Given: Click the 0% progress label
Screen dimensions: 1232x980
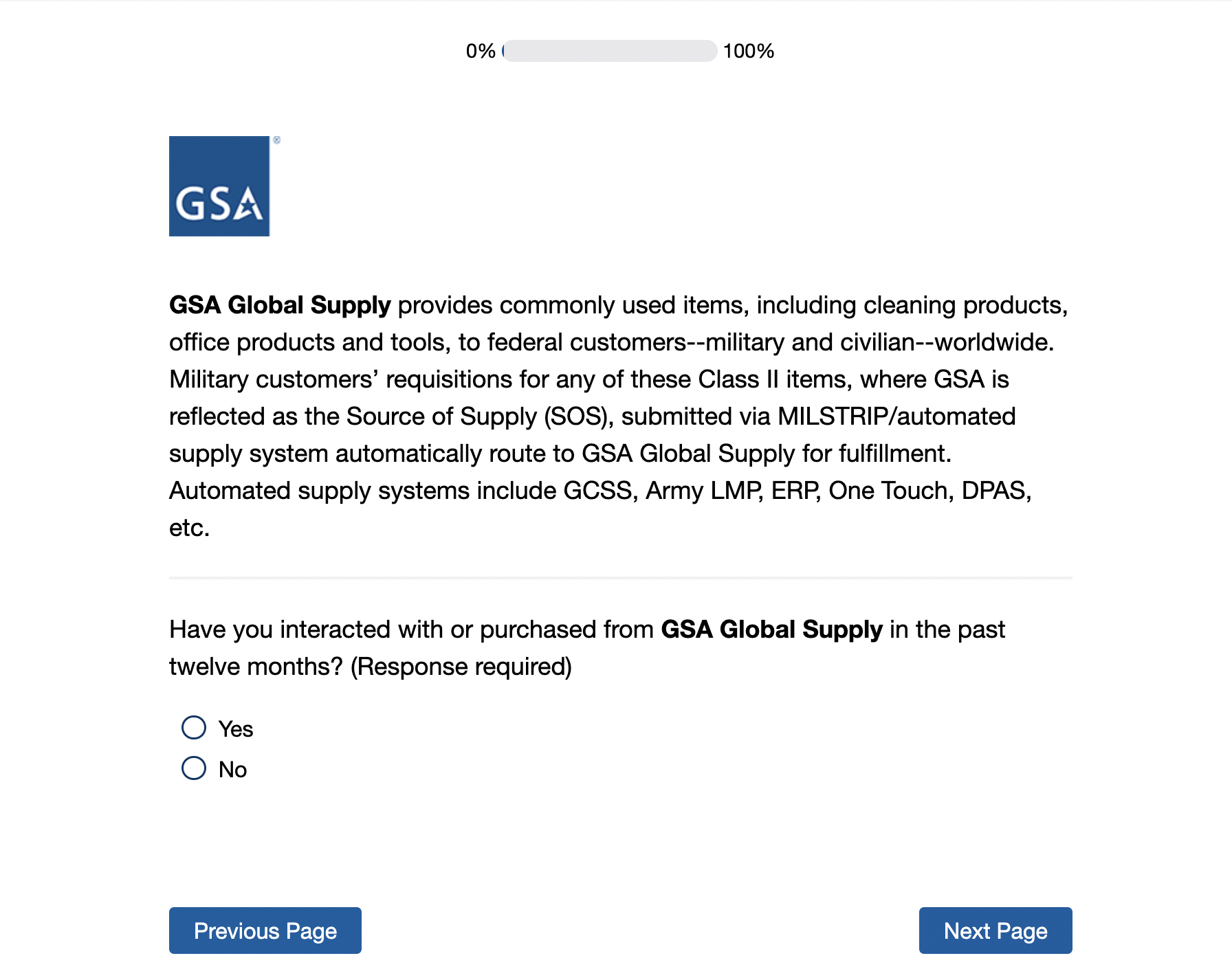Looking at the screenshot, I should point(481,51).
